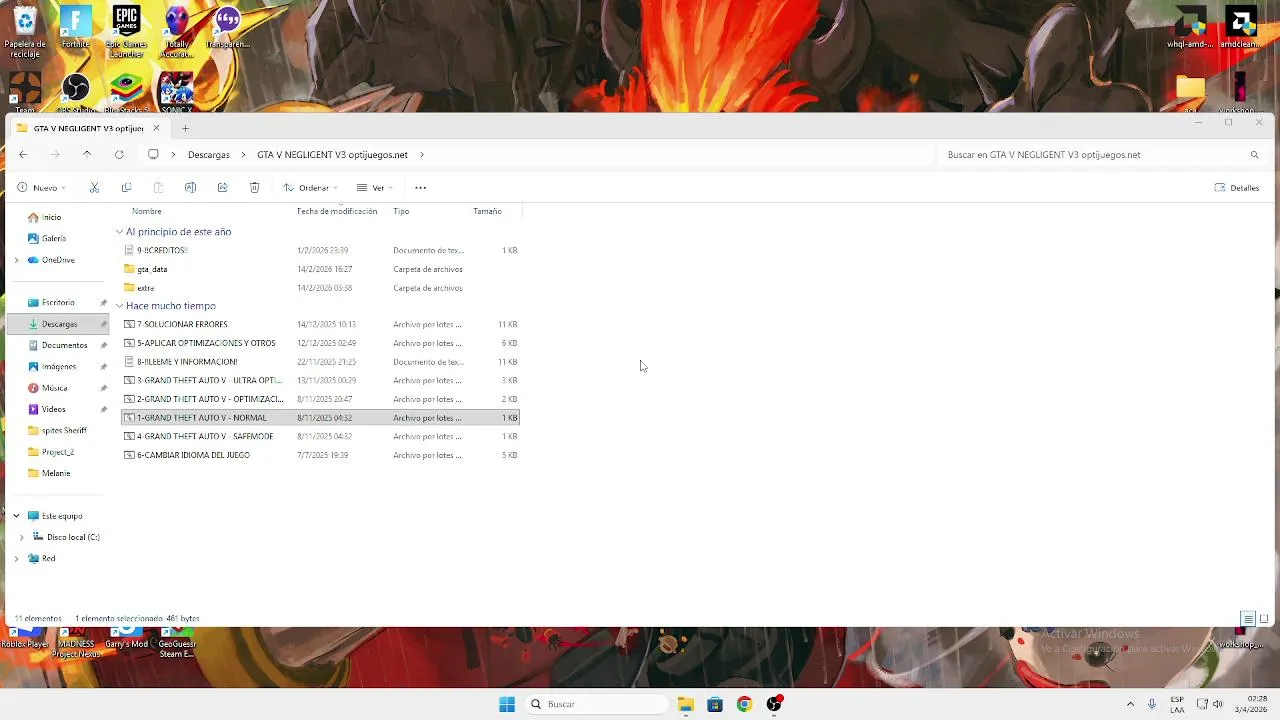
Task: Click the Windows Start button
Action: tap(507, 704)
